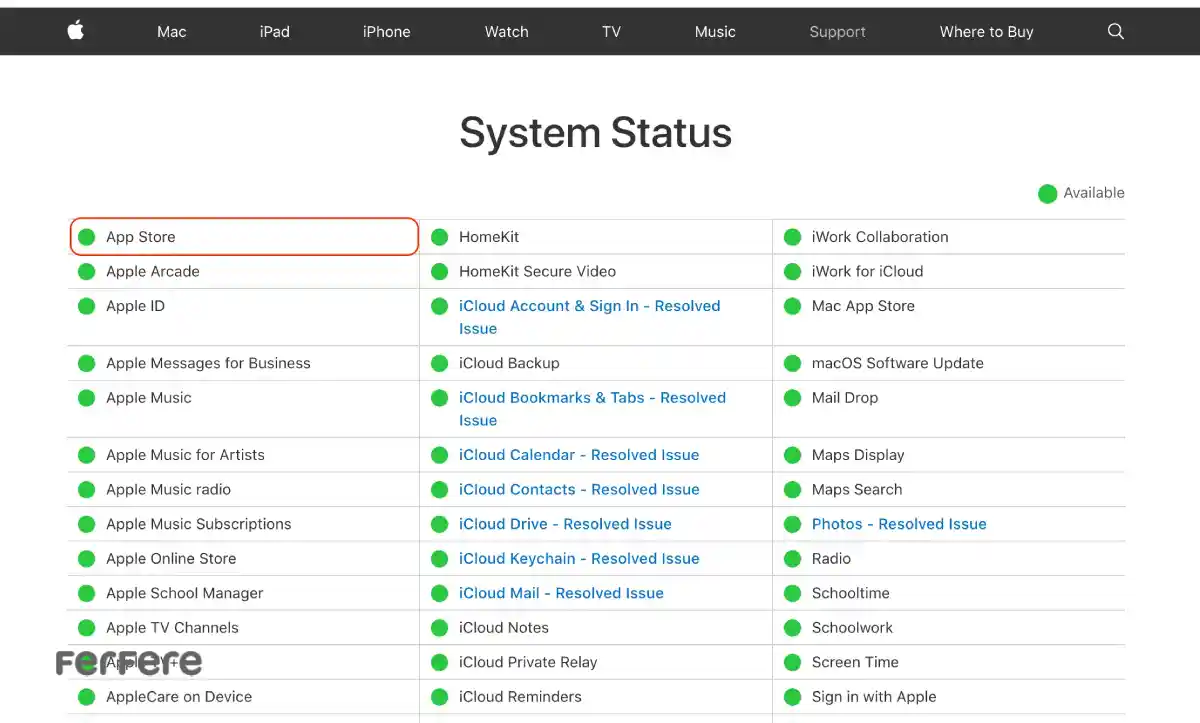Viewport: 1200px width, 723px height.
Task: Click the green dot beside the Available legend
Action: (x=1047, y=193)
